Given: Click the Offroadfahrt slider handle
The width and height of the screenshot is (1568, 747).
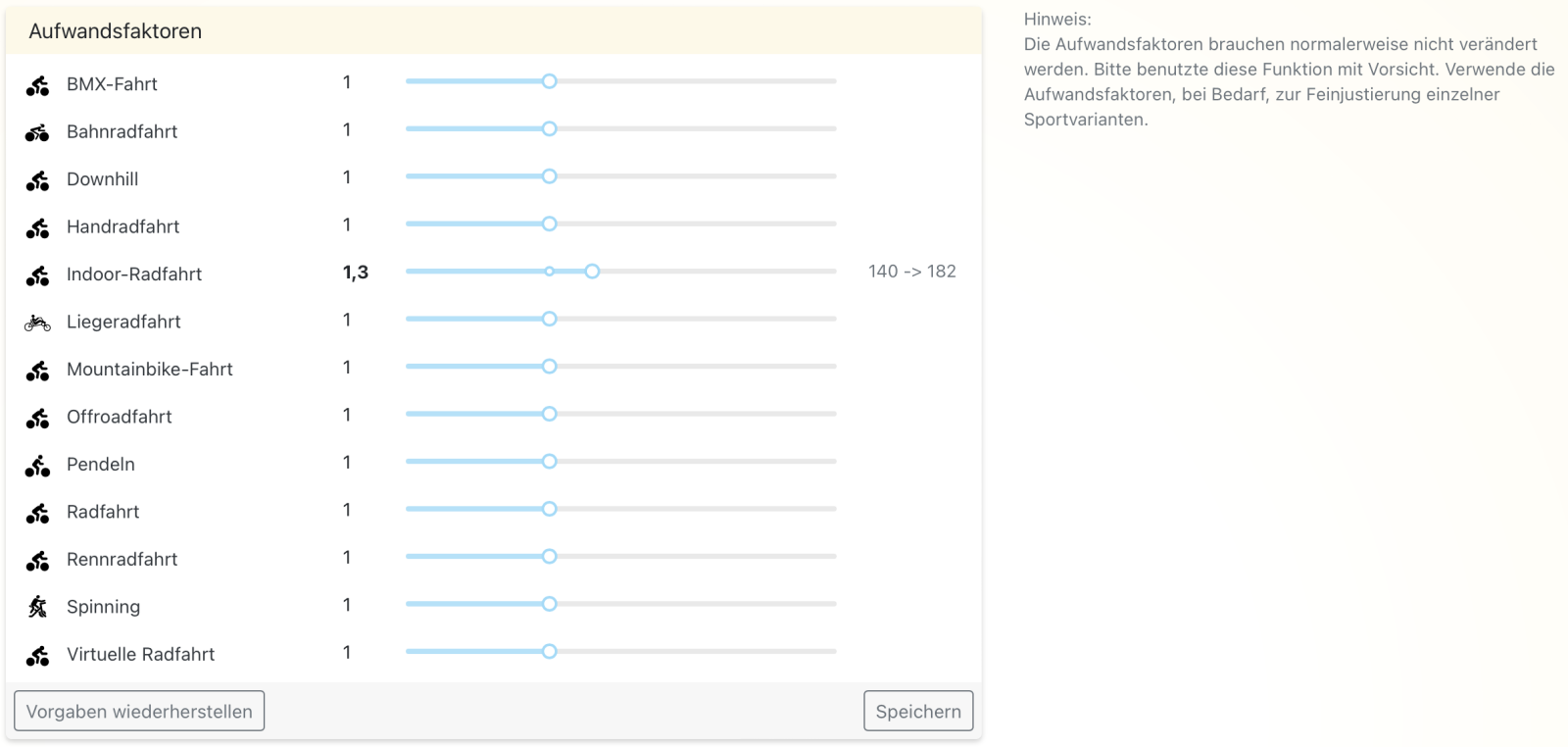Looking at the screenshot, I should (550, 414).
